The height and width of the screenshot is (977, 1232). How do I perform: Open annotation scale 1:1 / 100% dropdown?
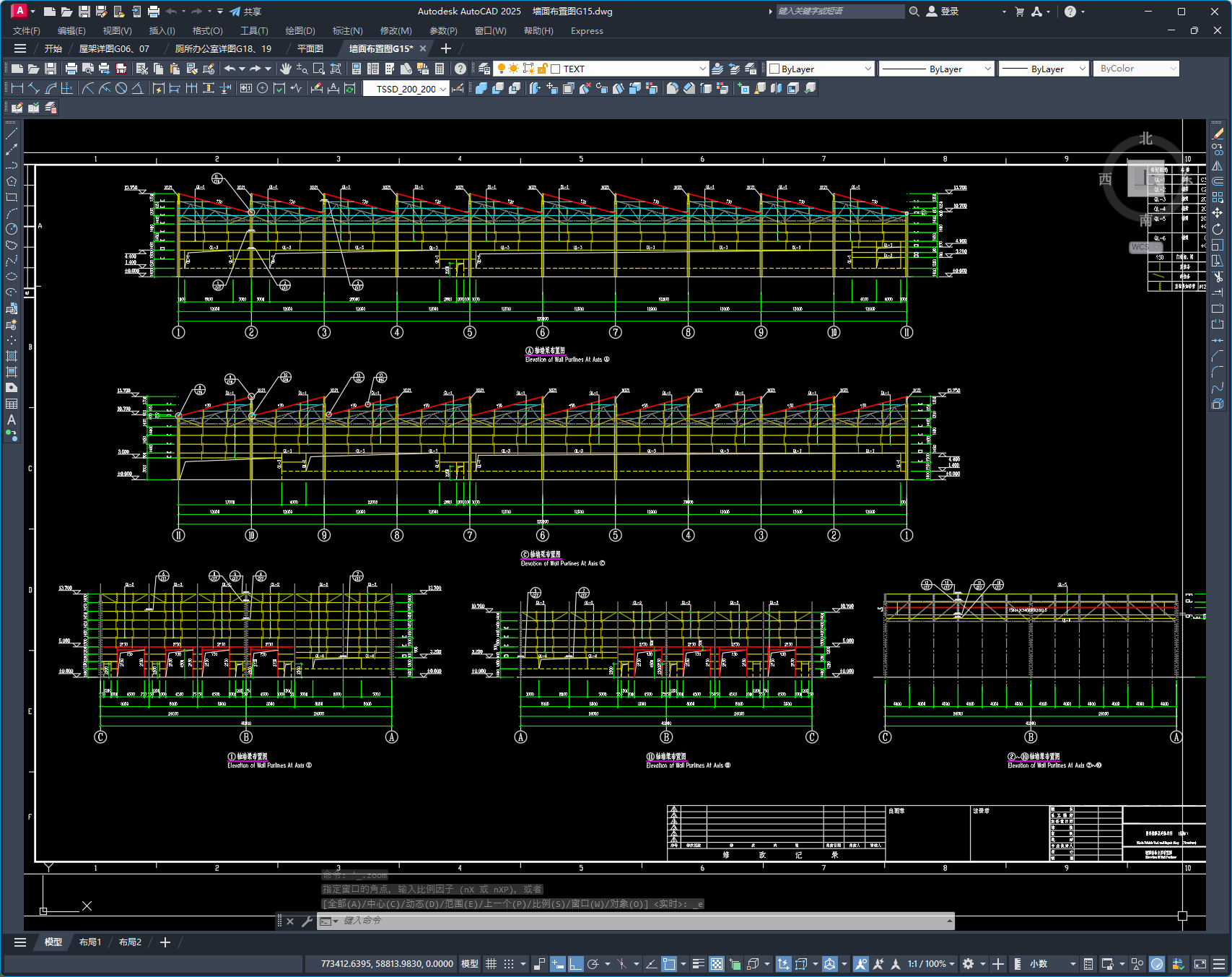(931, 964)
